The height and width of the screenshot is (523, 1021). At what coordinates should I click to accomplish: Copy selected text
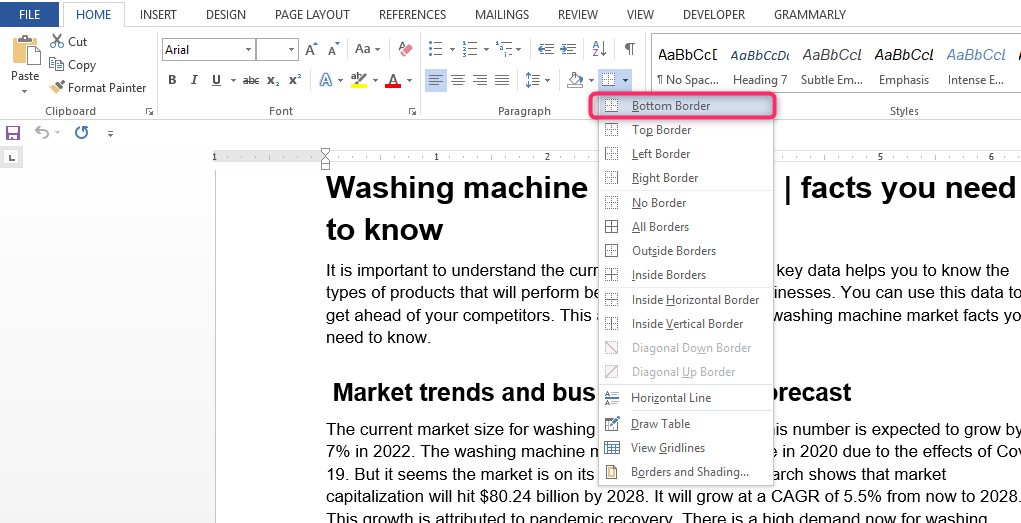[x=72, y=64]
